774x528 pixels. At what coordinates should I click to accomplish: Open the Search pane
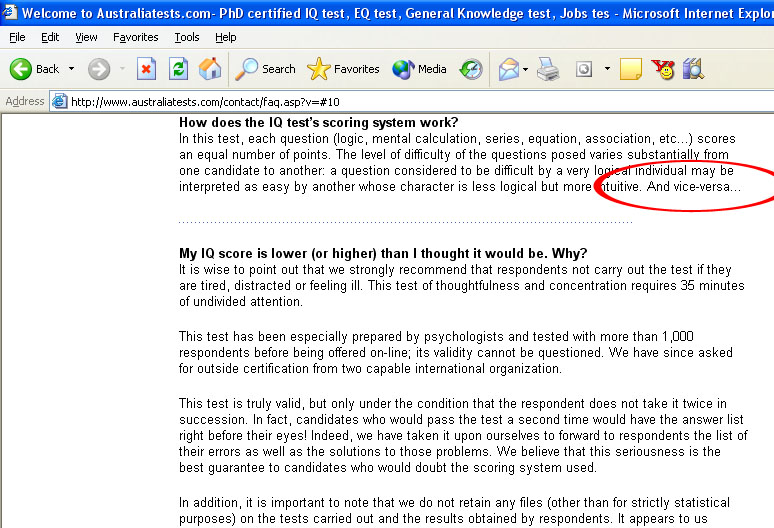coord(265,69)
